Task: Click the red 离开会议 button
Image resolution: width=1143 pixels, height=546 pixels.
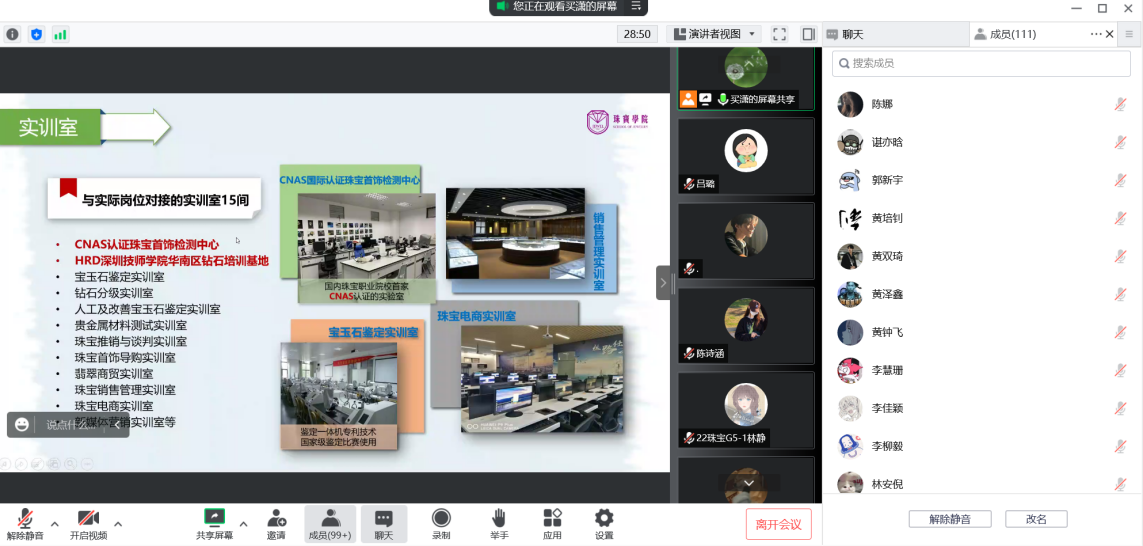Action: click(778, 524)
